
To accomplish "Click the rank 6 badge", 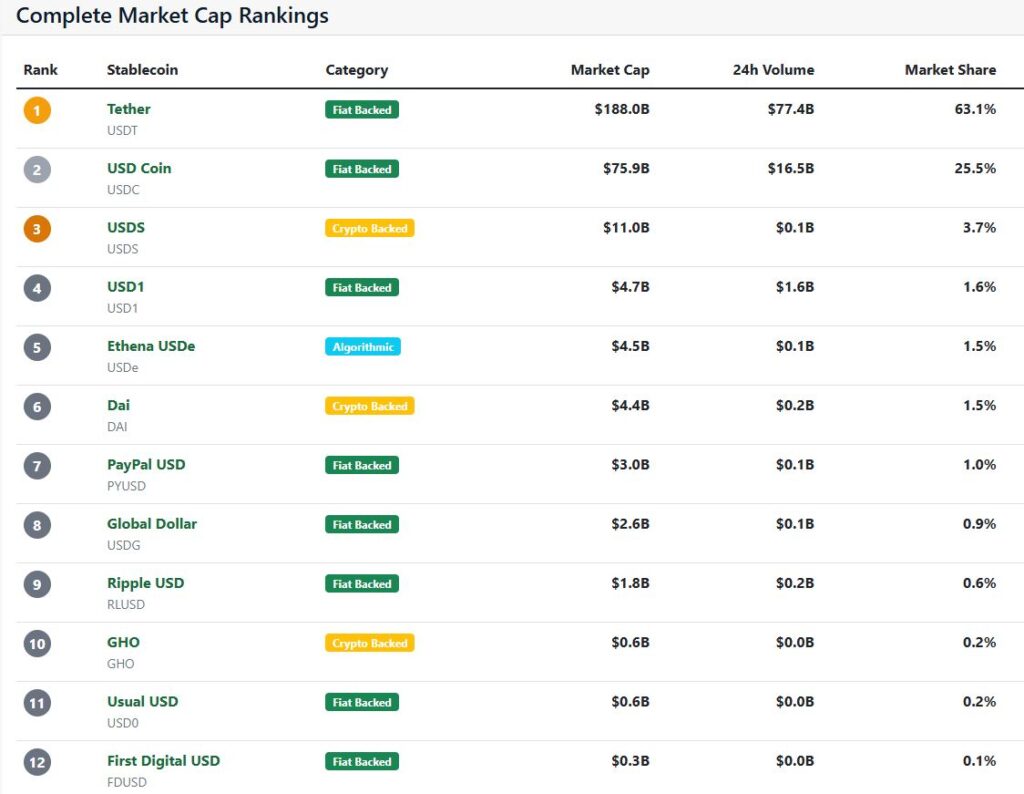I will pos(37,407).
